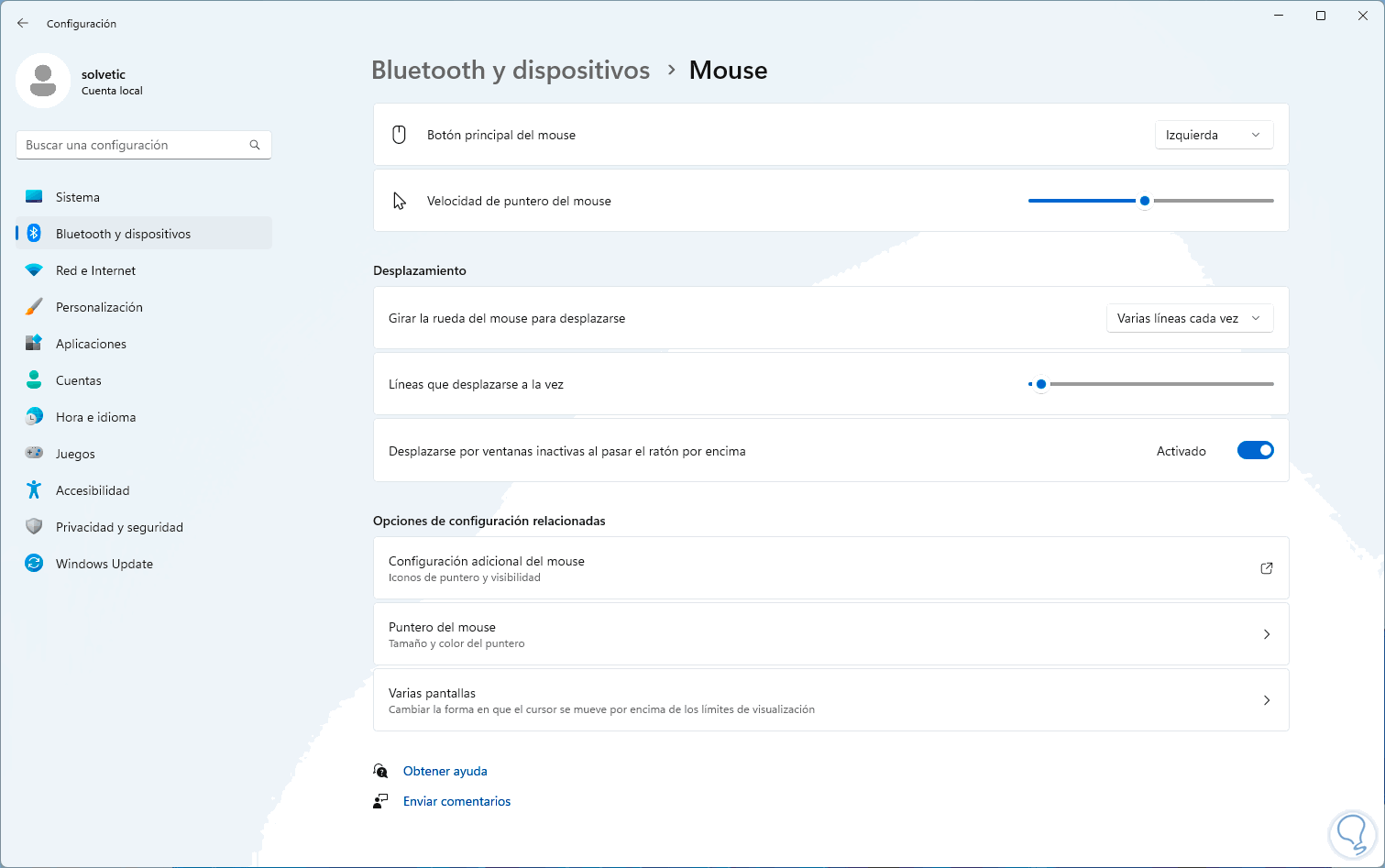The width and height of the screenshot is (1385, 868).
Task: Click the Personalización paintbrush icon
Action: 34,307
